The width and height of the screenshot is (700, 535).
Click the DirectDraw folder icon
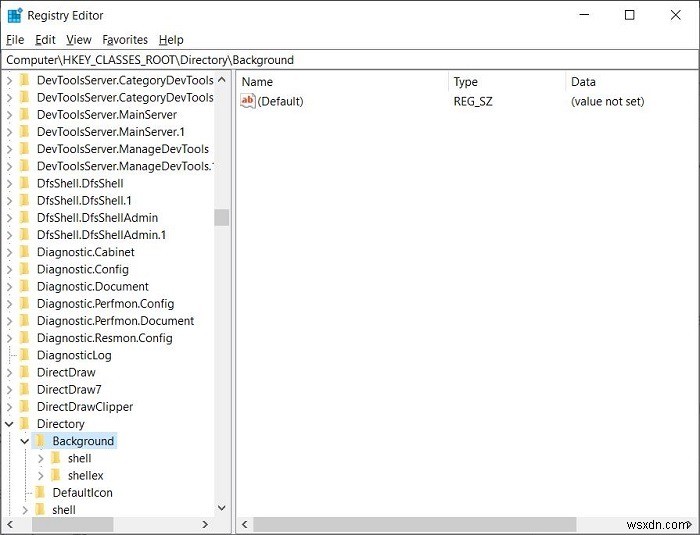coord(25,372)
